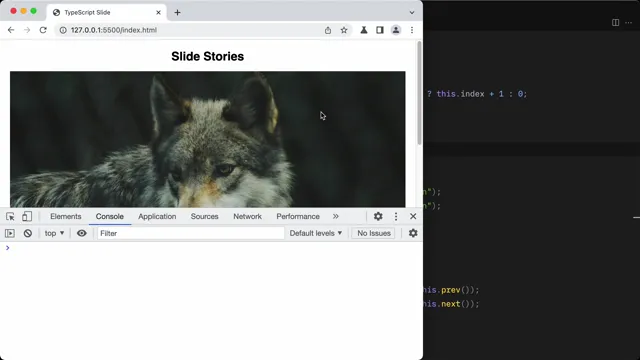Open DevTools settings gear

click(378, 216)
